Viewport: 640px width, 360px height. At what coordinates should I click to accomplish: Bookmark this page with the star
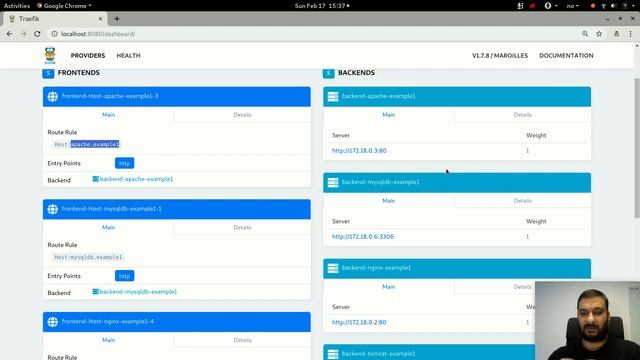(x=599, y=34)
